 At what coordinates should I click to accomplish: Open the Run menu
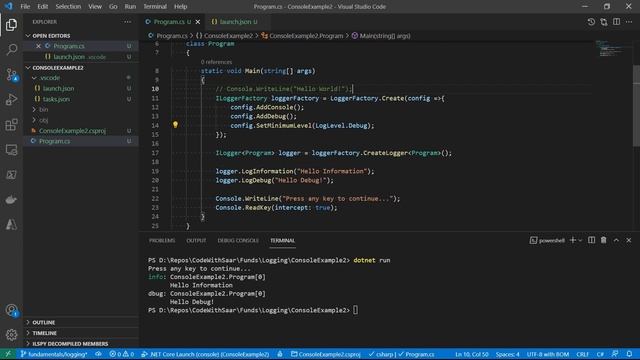point(130,7)
